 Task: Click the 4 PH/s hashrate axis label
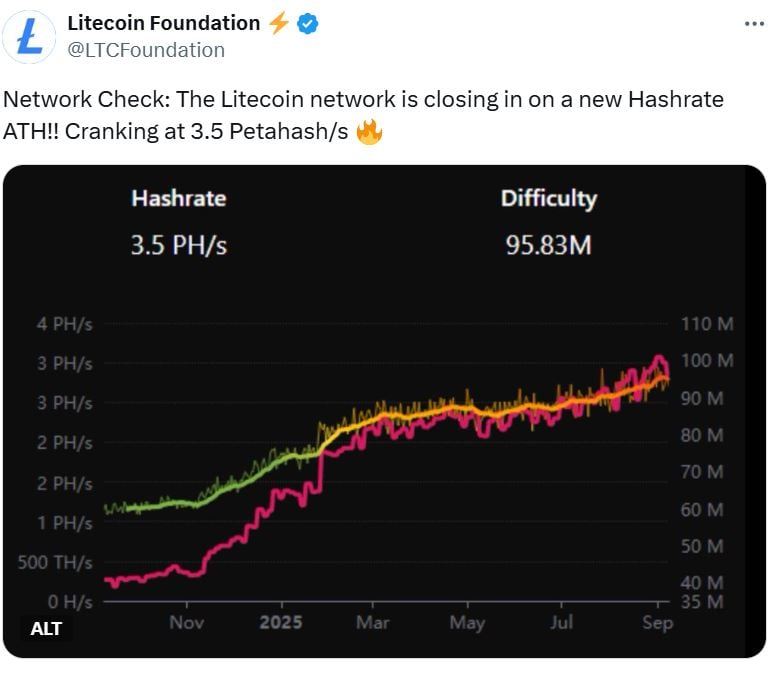click(x=65, y=324)
